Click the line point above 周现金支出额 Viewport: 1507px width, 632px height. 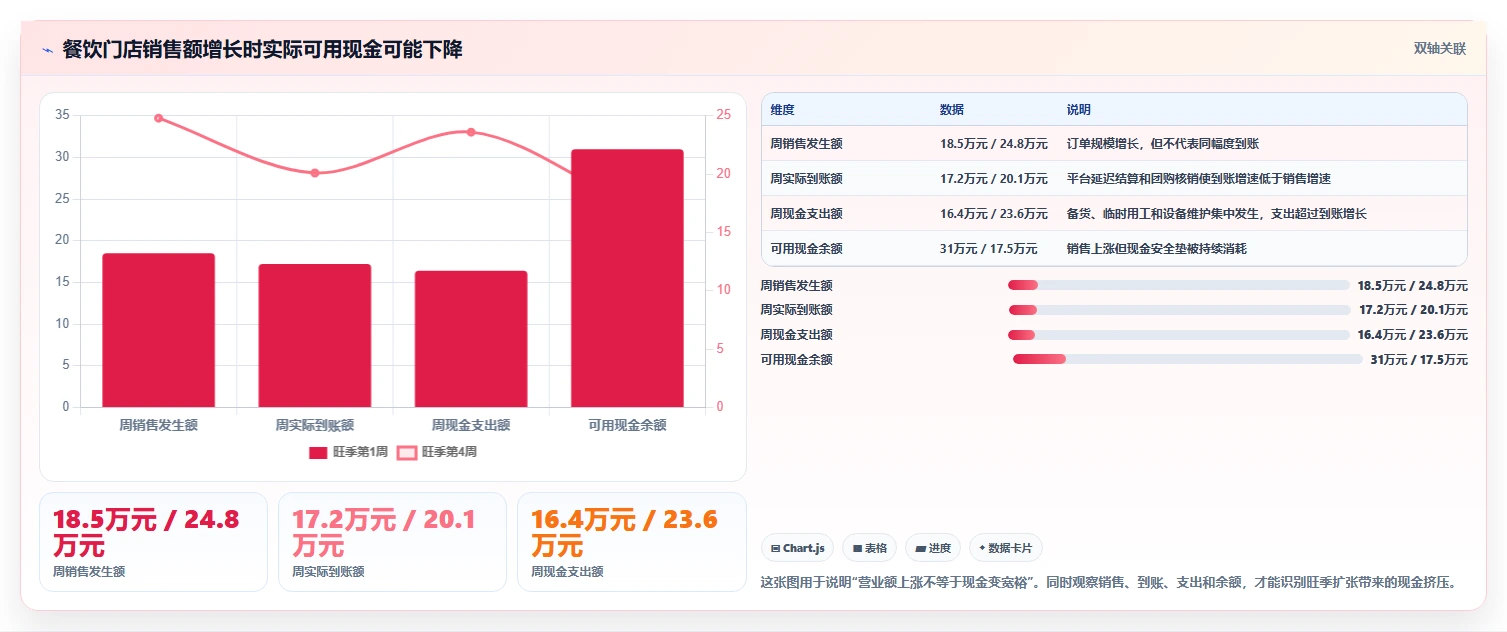click(471, 132)
